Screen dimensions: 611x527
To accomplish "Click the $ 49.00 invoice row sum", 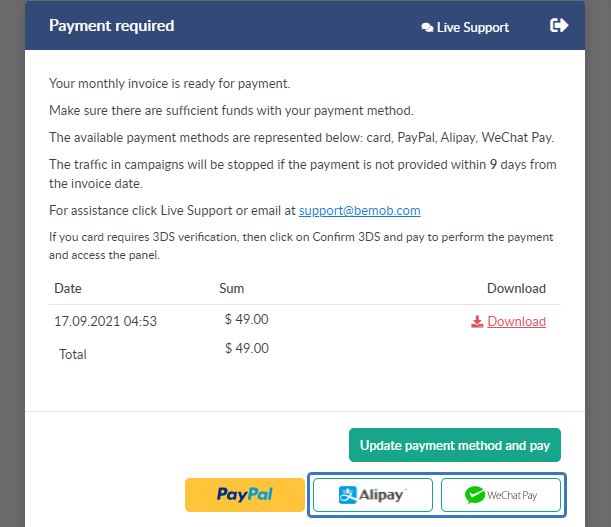I will tap(246, 319).
